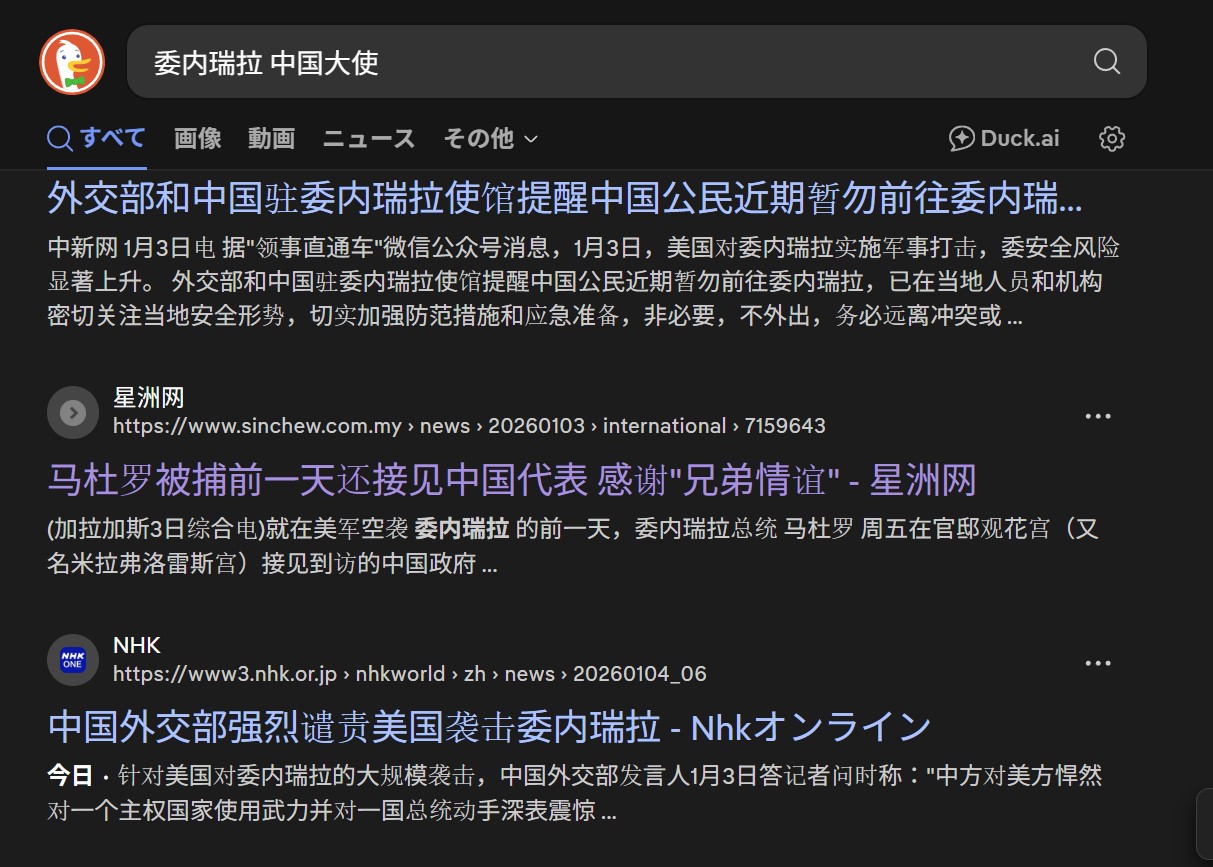The width and height of the screenshot is (1213, 867).
Task: Open three-dot menu for 星洲网 result
Action: coord(1097,416)
